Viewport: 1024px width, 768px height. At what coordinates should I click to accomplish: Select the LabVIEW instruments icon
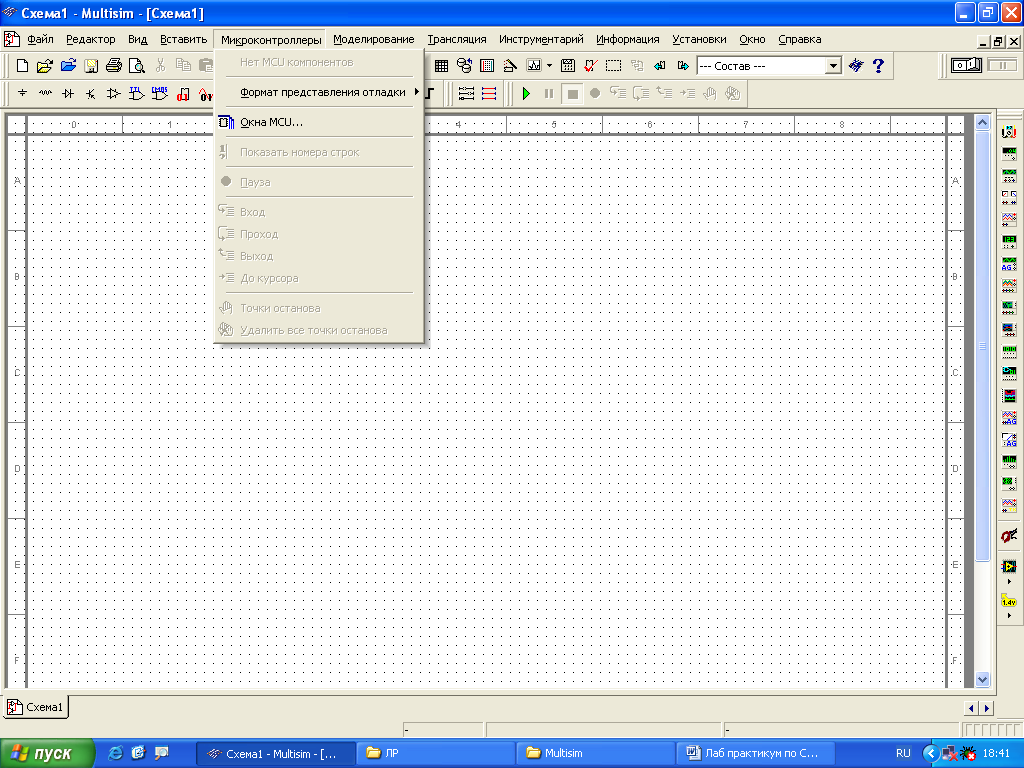click(1009, 566)
